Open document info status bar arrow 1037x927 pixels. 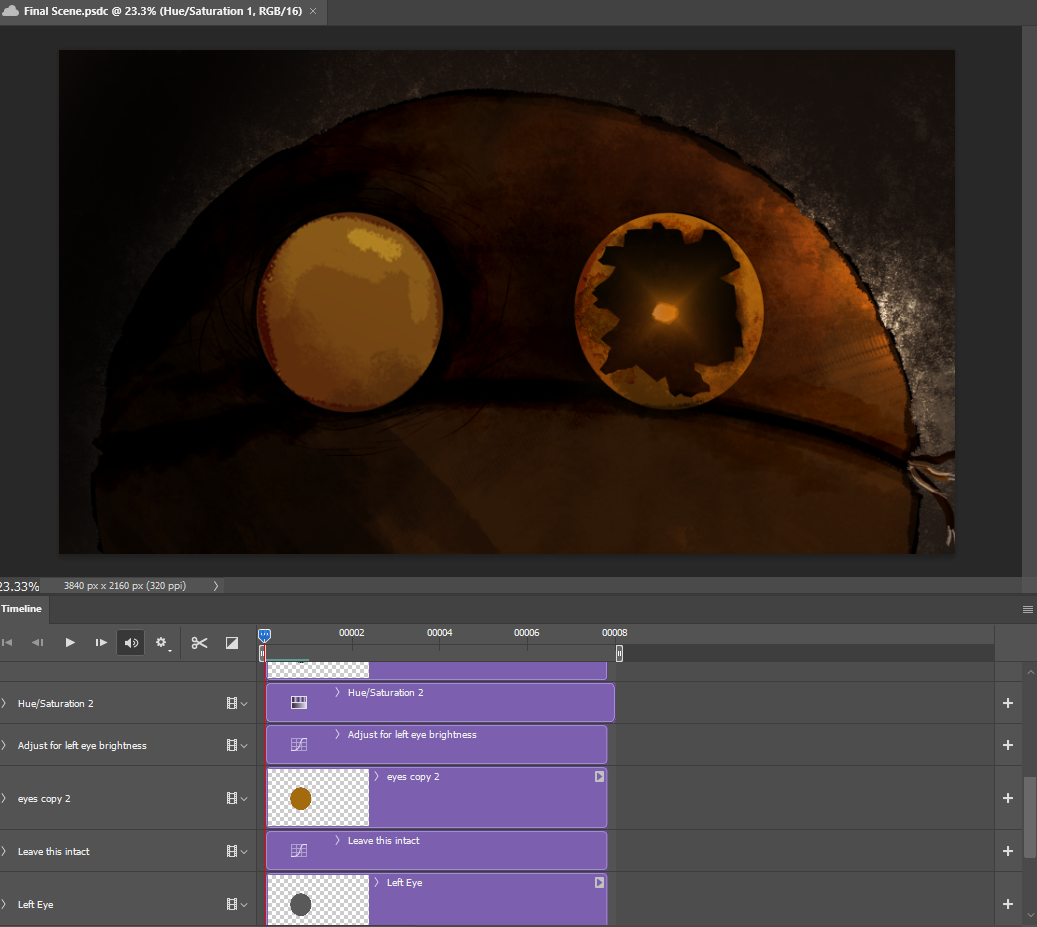point(216,586)
